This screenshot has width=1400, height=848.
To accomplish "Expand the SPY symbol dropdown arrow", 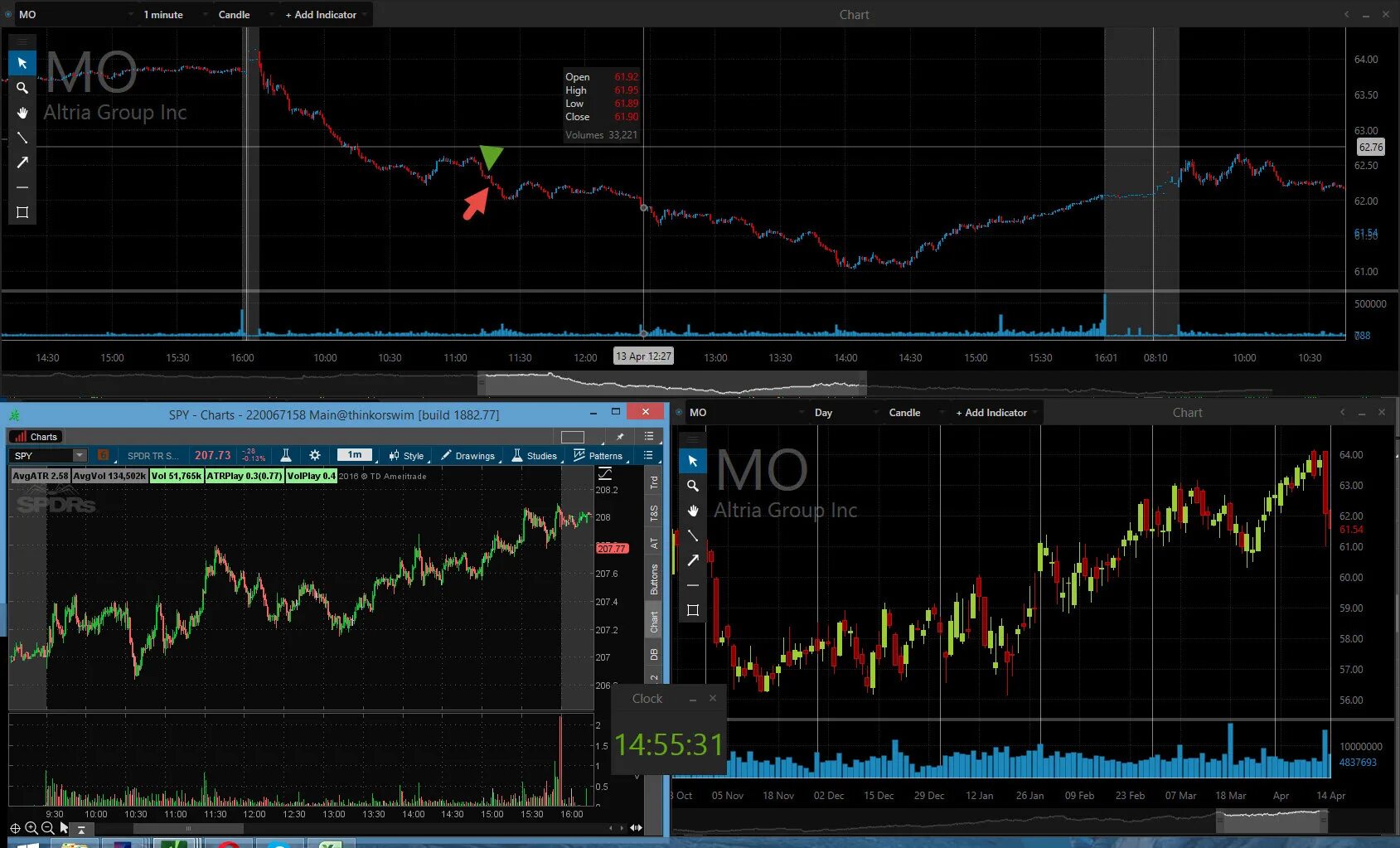I will click(x=80, y=455).
